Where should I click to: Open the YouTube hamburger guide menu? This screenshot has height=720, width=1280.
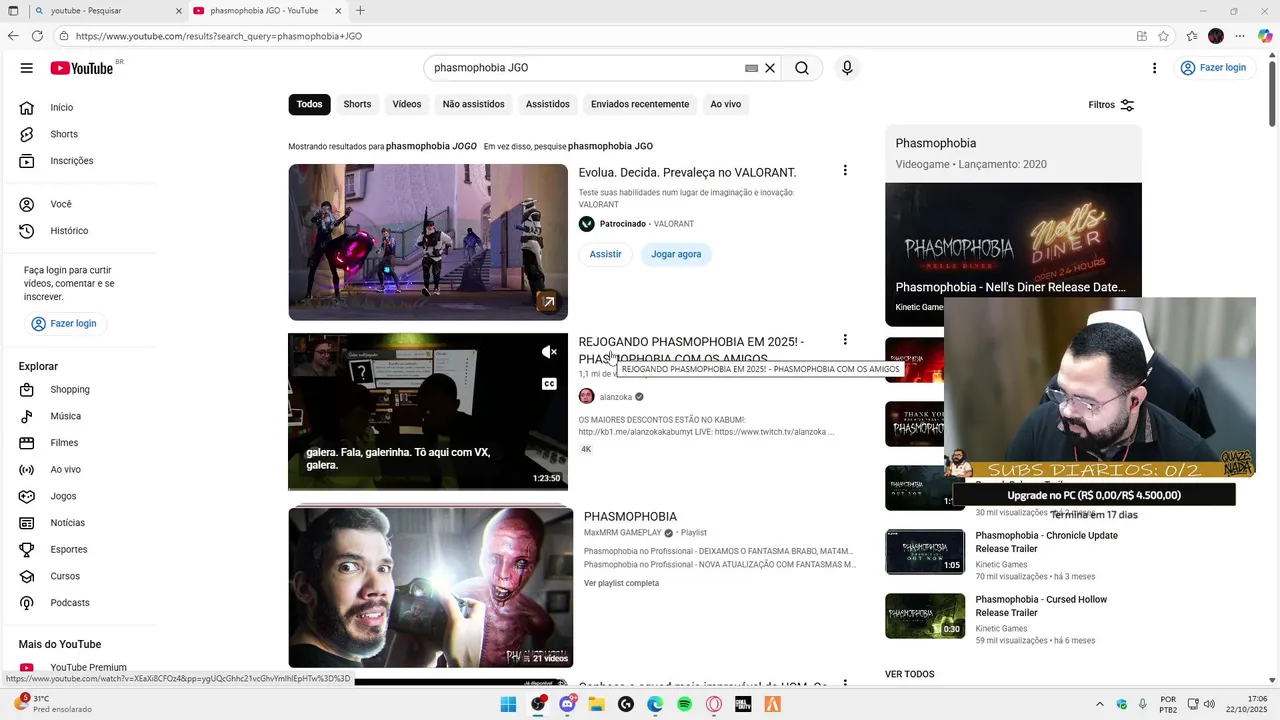pos(26,68)
